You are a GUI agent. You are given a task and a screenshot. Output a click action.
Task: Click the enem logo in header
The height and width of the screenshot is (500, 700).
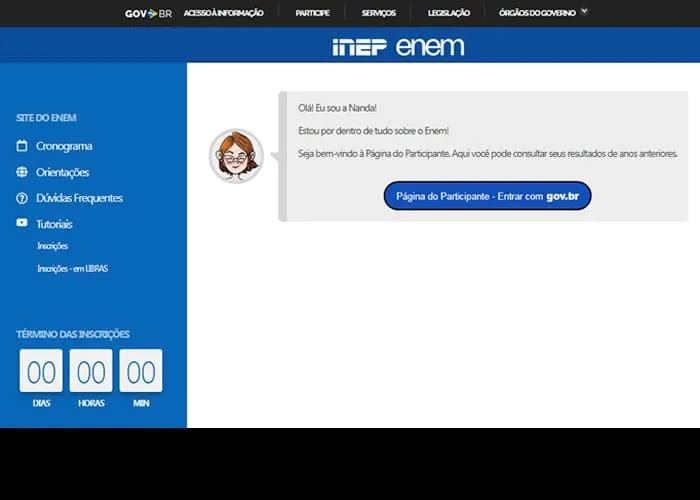click(430, 46)
